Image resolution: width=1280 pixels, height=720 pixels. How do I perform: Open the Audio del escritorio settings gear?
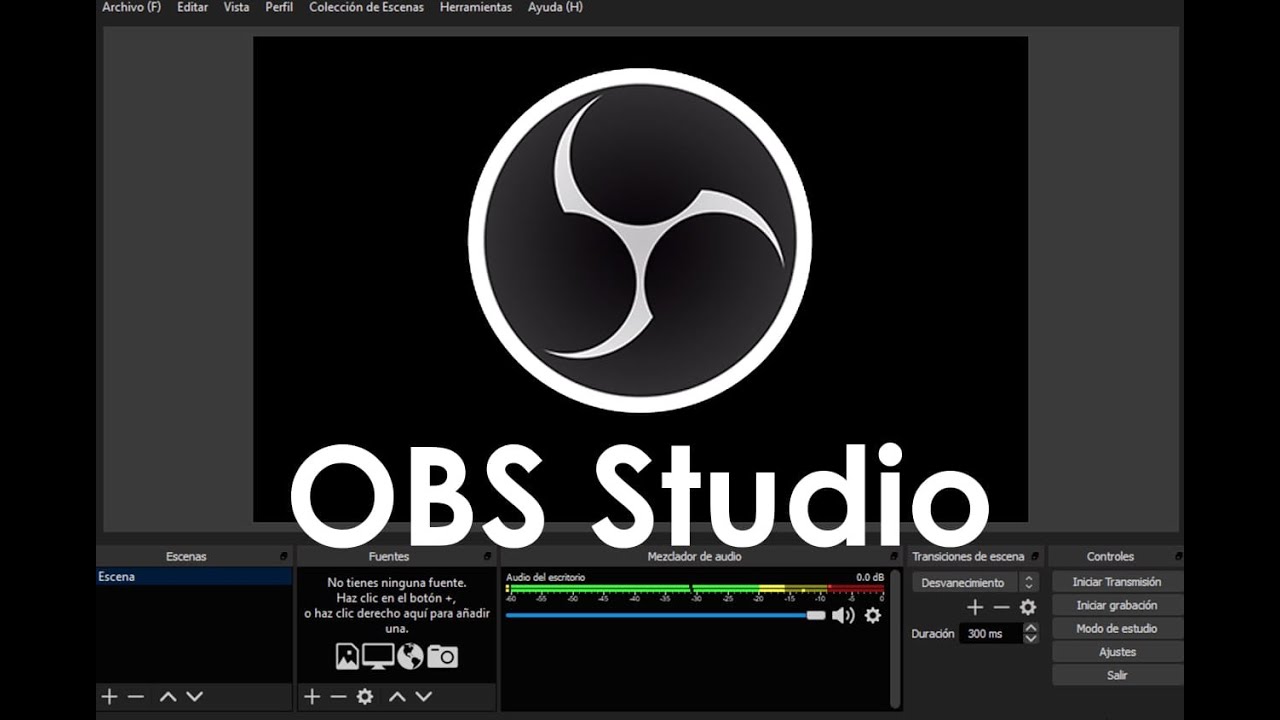[872, 615]
